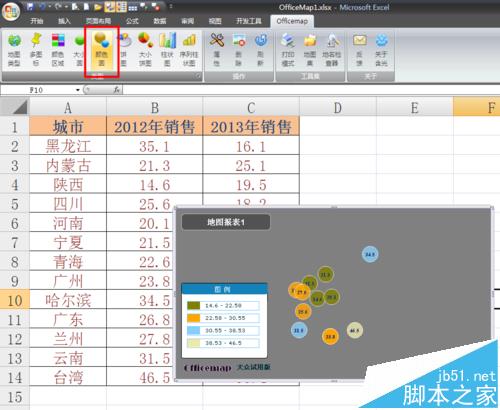Click the open folder icon in quick access toolbar
Screen dimensions: 500x410
[98, 7]
